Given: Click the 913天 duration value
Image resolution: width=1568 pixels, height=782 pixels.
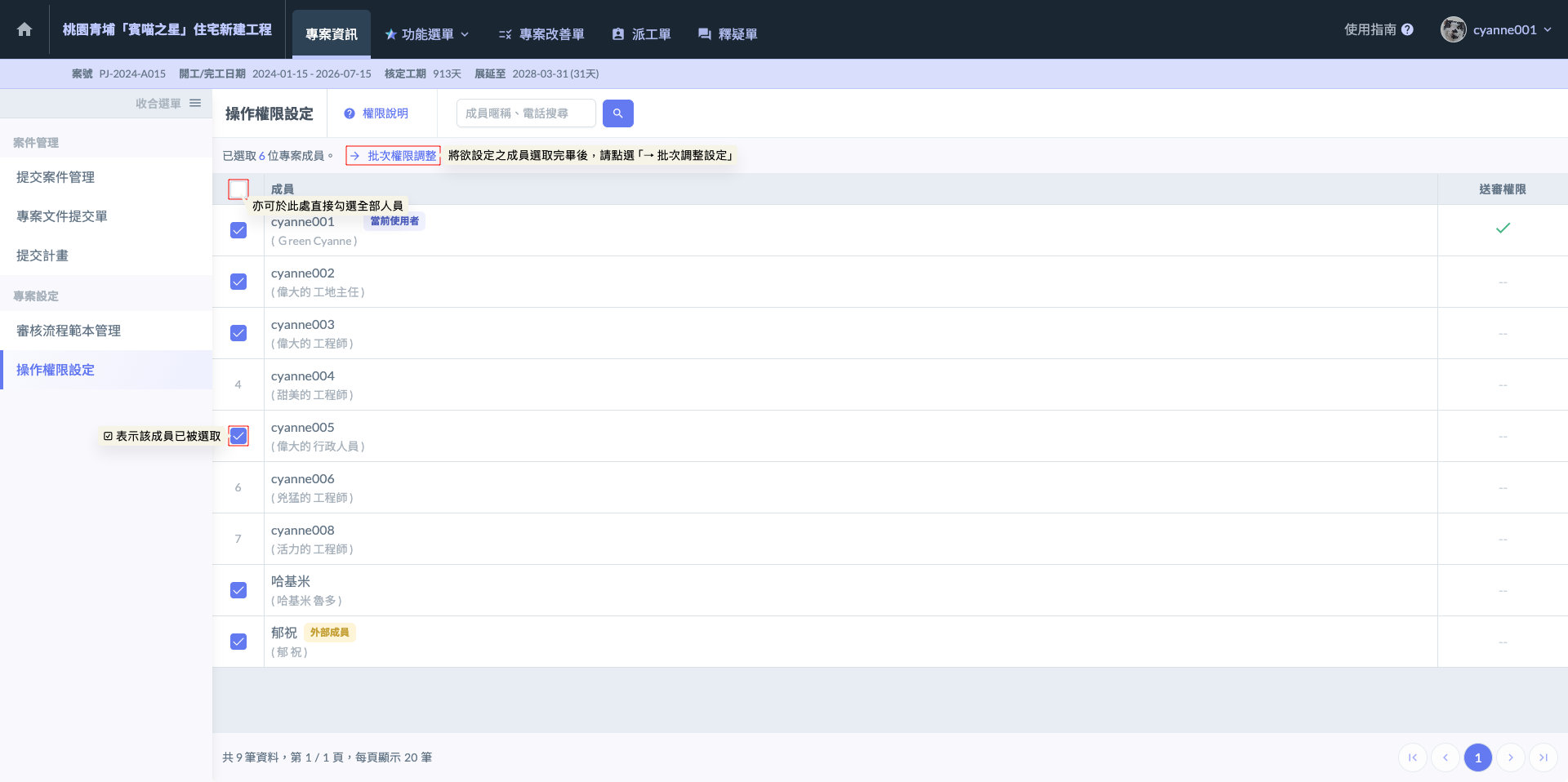Looking at the screenshot, I should pyautogui.click(x=448, y=73).
